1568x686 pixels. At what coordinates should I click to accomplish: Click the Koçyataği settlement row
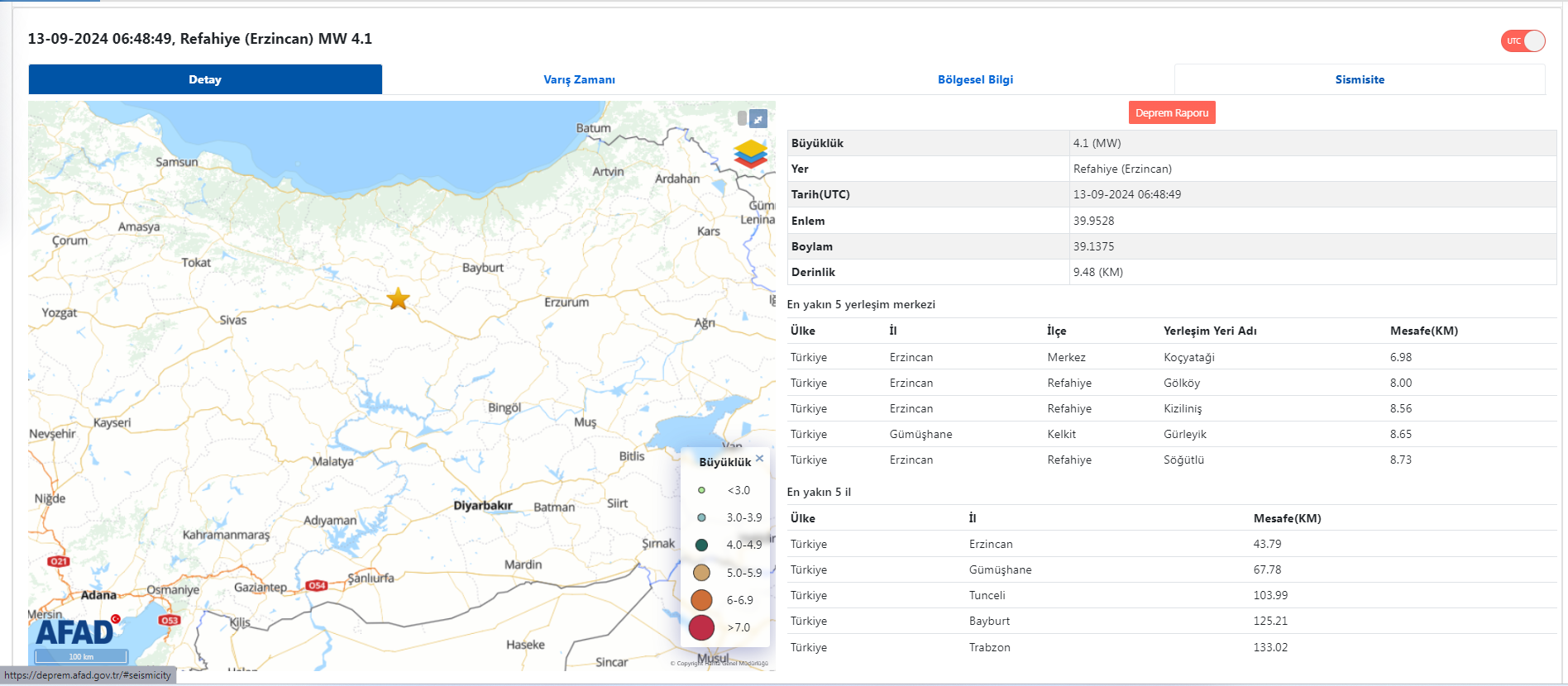tap(1171, 357)
